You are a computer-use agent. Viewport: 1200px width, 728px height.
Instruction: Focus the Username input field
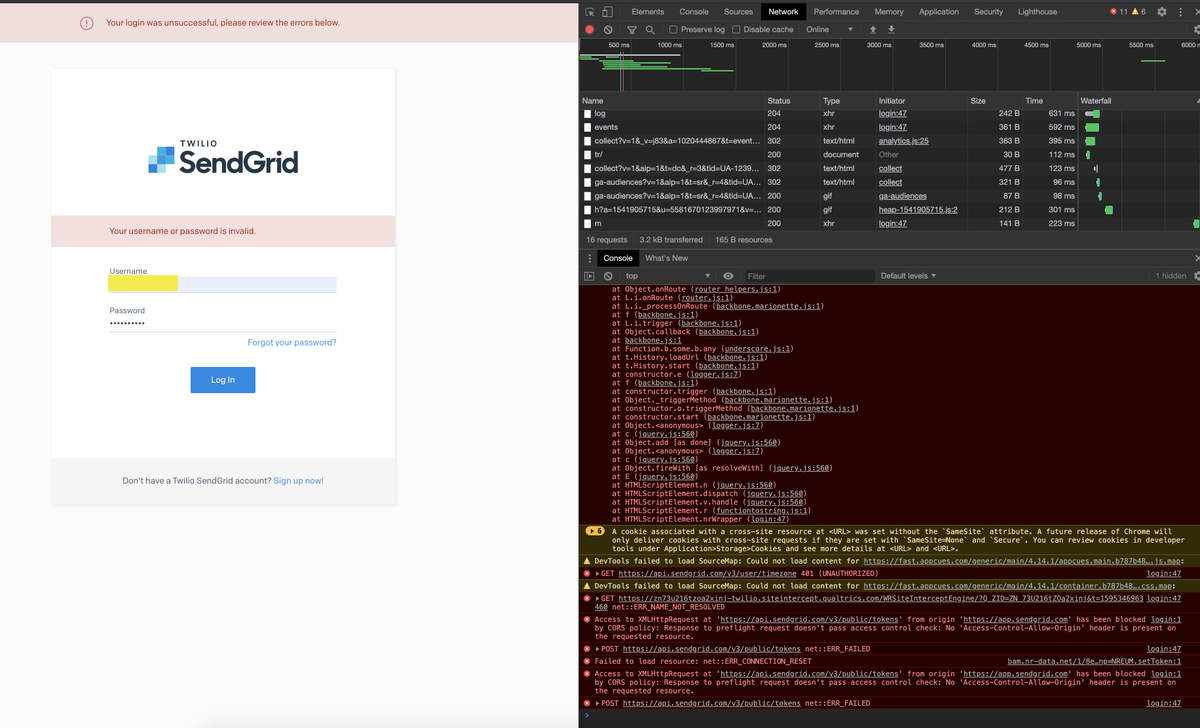[x=223, y=284]
